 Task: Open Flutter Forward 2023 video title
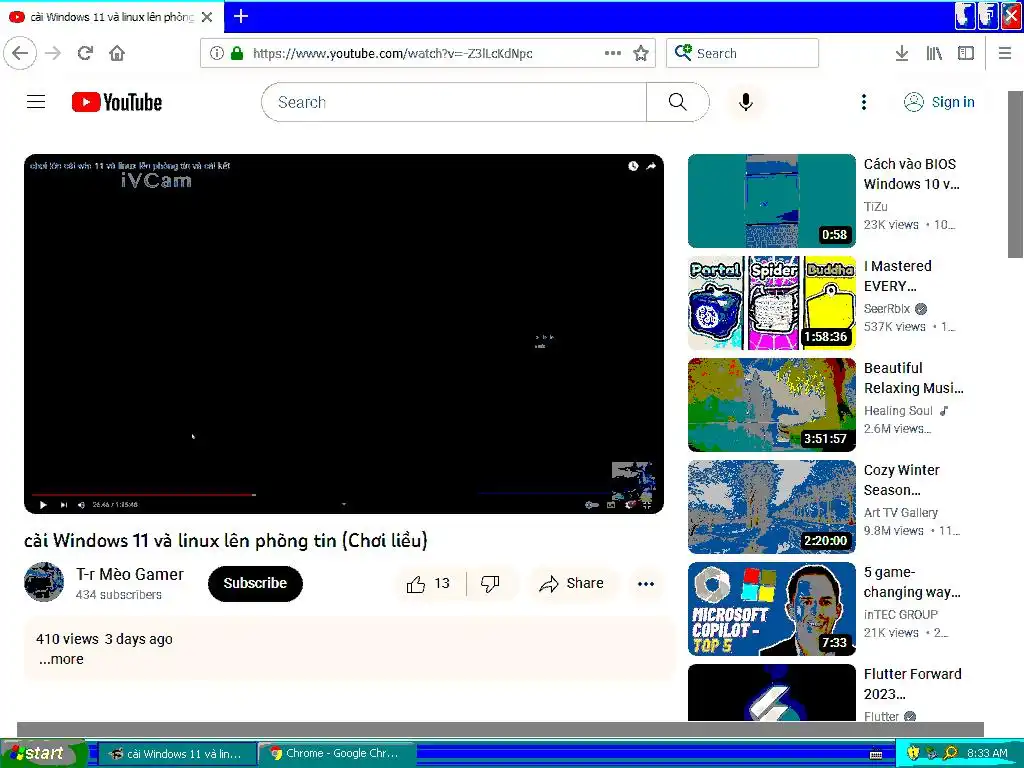(x=912, y=684)
